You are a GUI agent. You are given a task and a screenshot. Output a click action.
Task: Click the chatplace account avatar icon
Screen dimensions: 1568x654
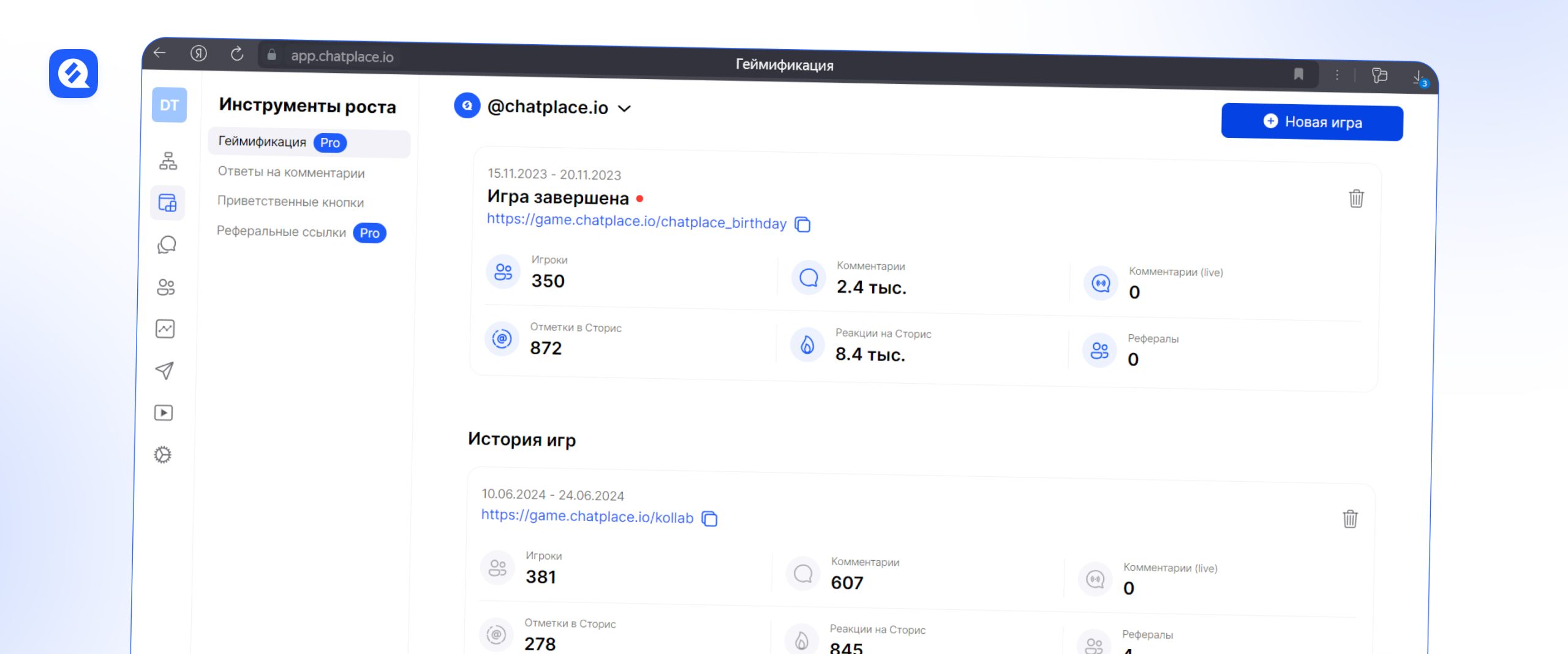(467, 105)
